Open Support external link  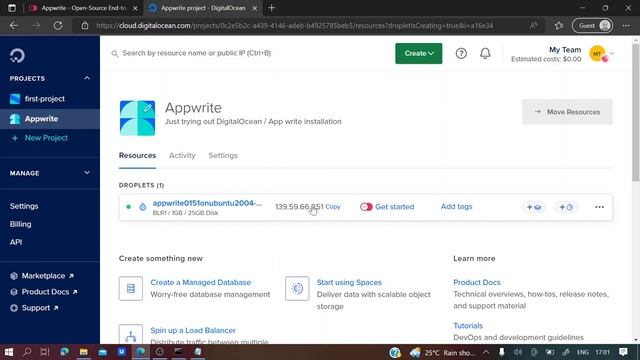coord(36,308)
